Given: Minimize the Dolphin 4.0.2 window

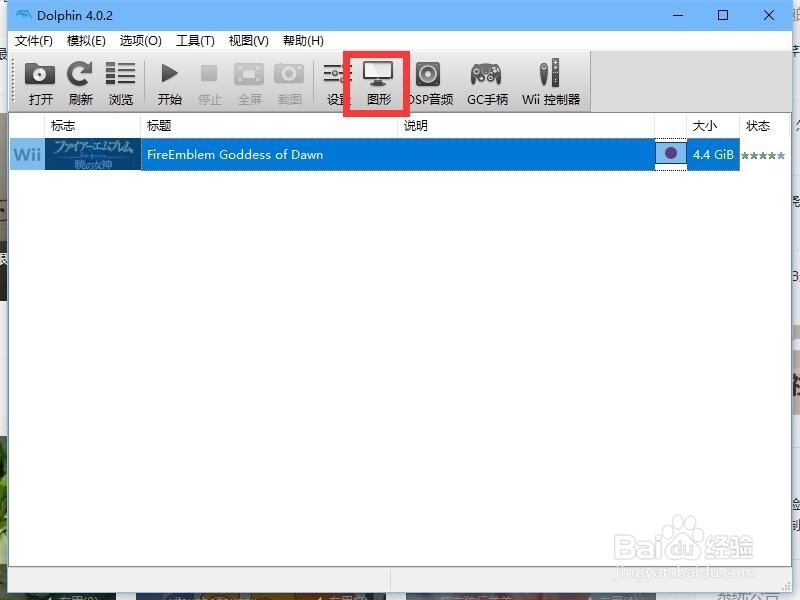Looking at the screenshot, I should tap(678, 15).
